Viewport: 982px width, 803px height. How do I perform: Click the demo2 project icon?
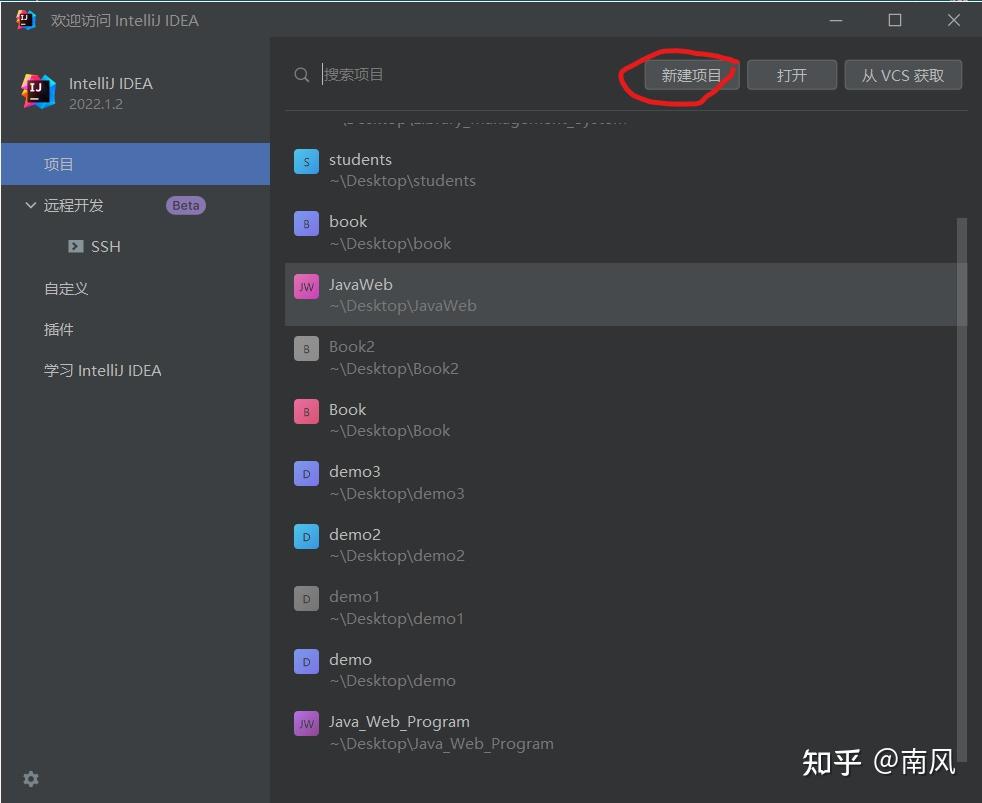[306, 537]
